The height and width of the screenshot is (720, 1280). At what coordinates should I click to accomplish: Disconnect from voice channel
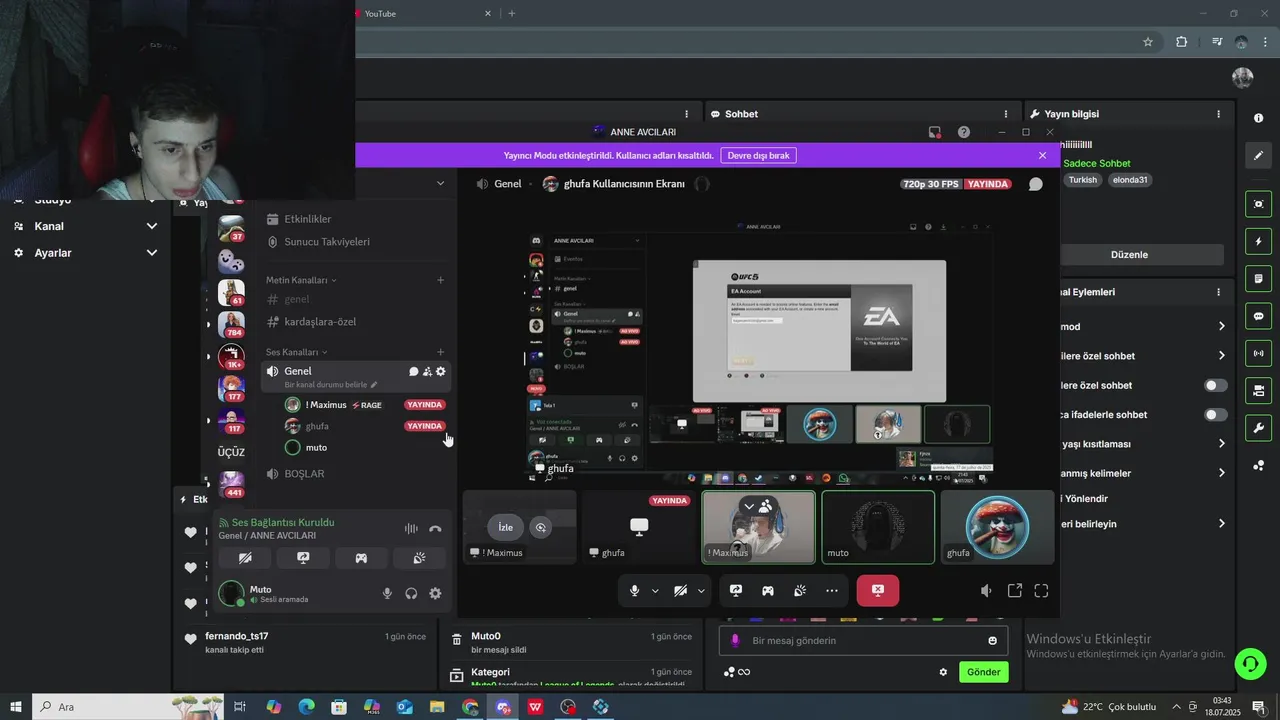[x=435, y=529]
